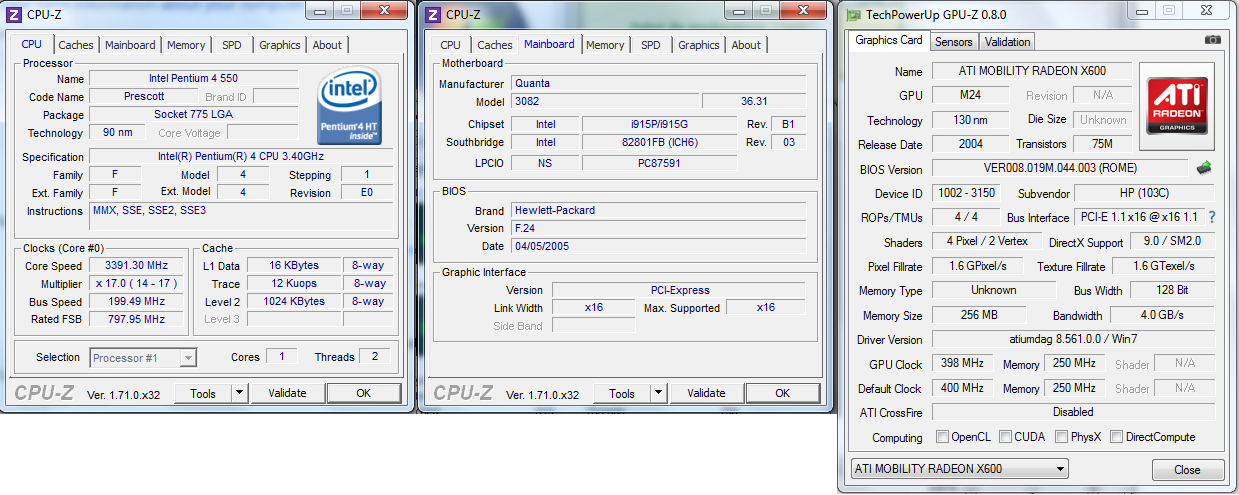Click the BIOS date 04/05/2005 field
The width and height of the screenshot is (1239, 495).
point(659,246)
